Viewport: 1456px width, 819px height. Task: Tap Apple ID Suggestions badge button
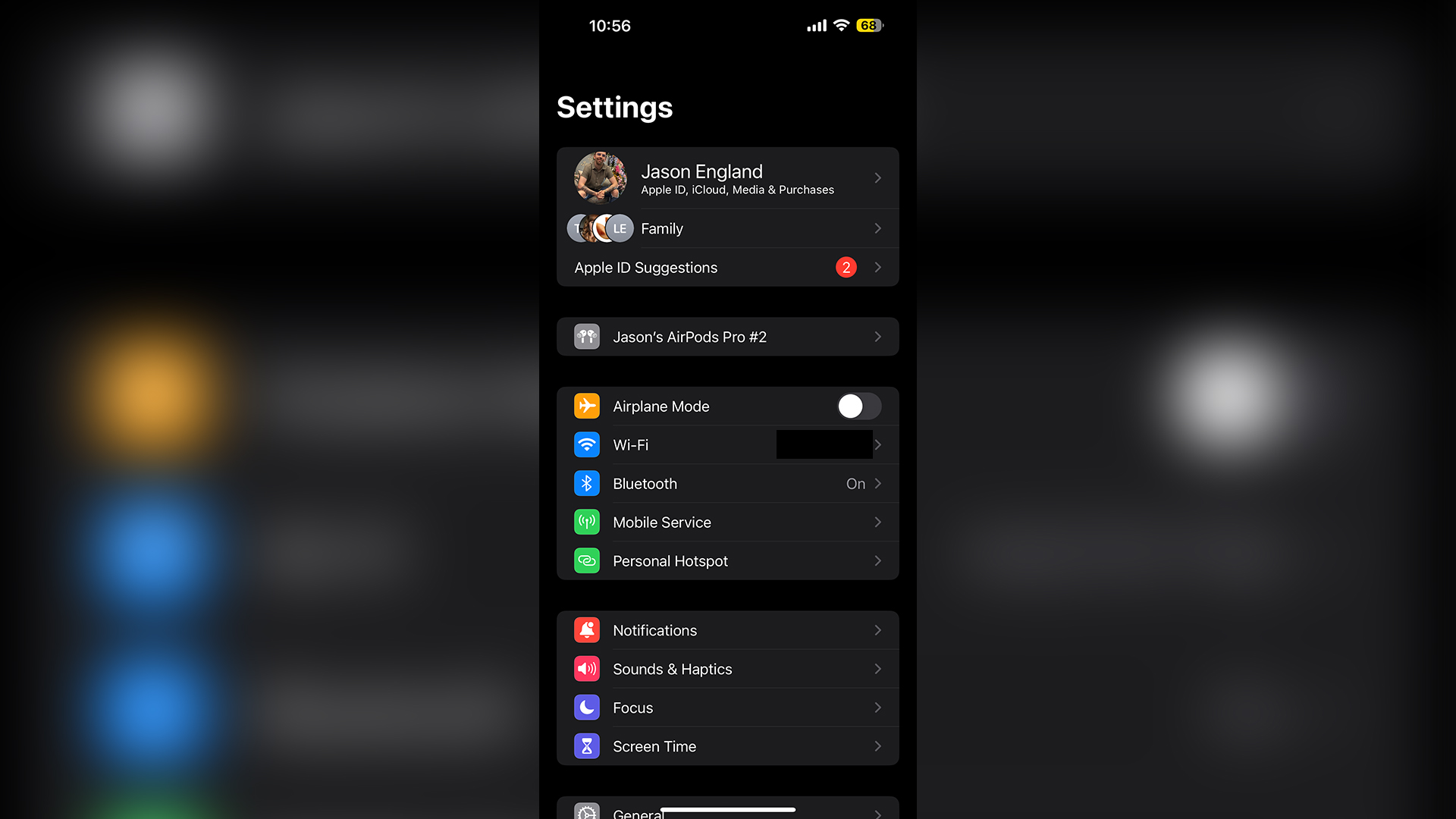tap(843, 267)
